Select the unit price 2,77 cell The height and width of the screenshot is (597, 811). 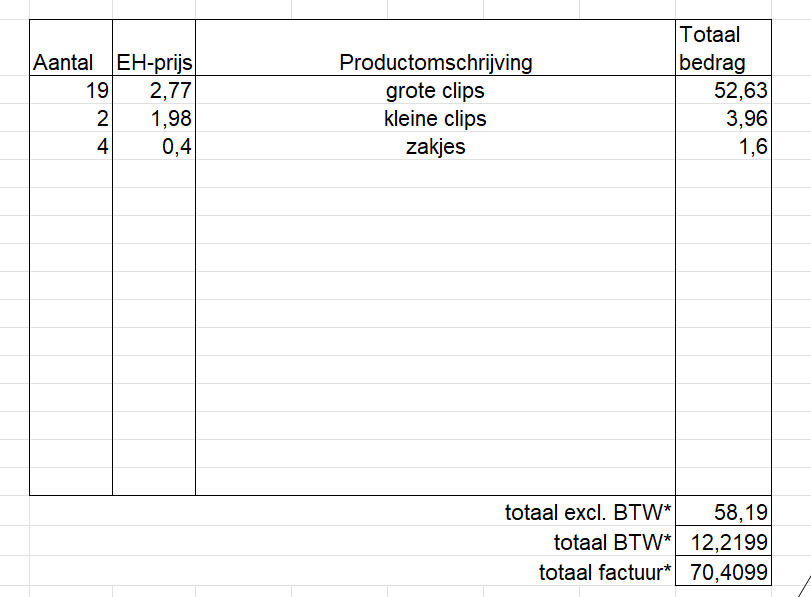point(154,90)
